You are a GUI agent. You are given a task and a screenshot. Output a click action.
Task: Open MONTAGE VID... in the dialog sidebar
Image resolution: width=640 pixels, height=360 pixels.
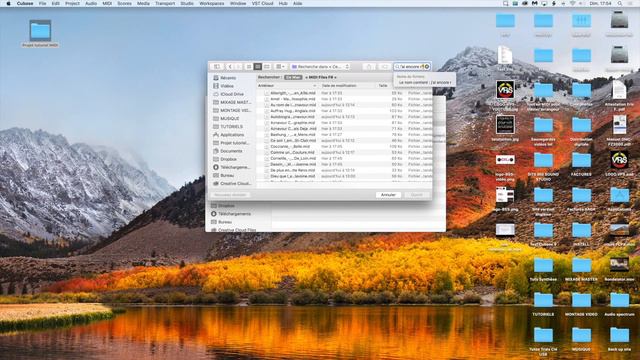232,111
